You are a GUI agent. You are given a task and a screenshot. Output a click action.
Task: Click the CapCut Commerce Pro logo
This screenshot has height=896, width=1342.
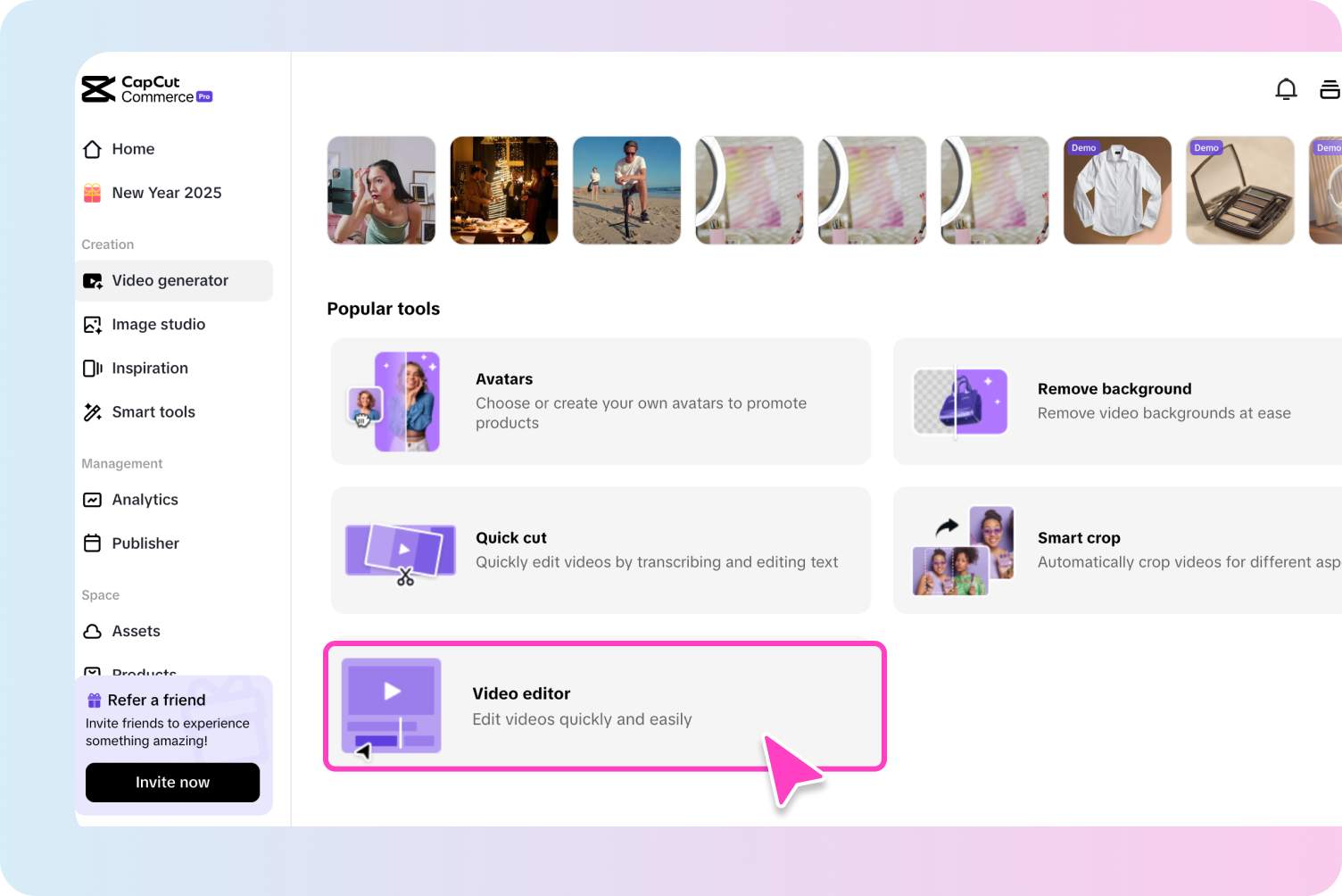pos(147,89)
